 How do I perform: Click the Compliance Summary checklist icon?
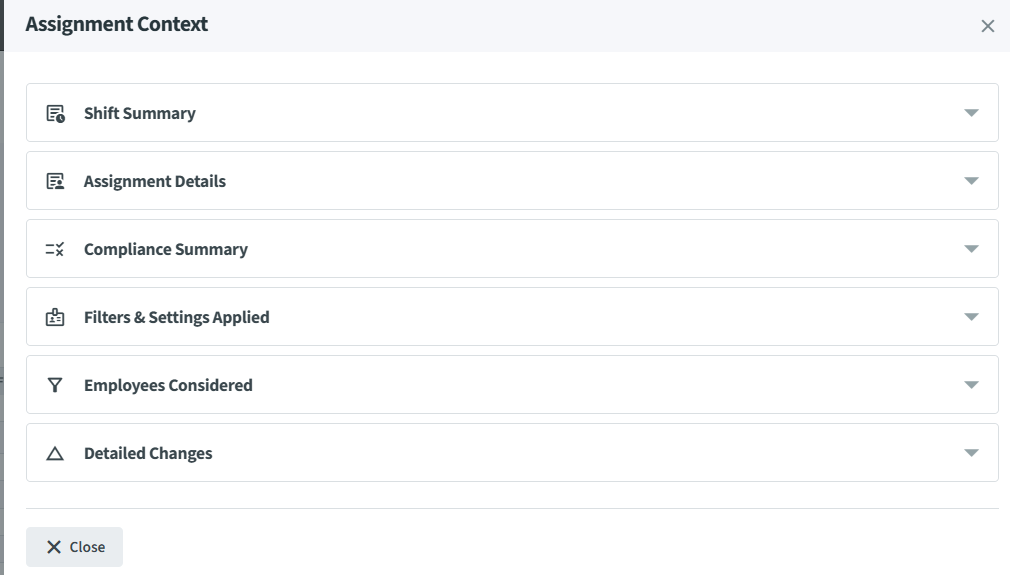(x=55, y=249)
